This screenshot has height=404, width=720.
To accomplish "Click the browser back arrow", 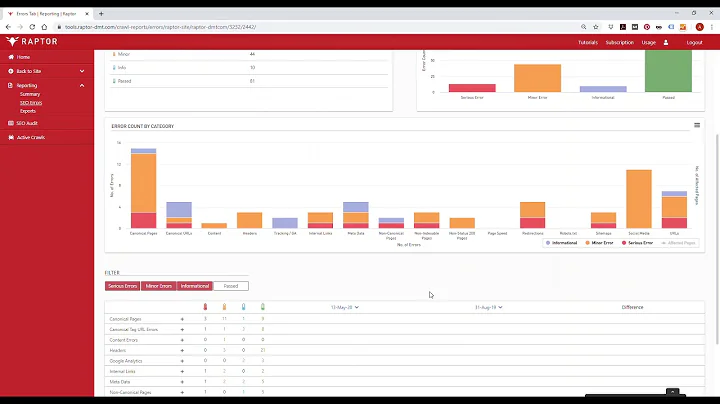I will [8, 27].
